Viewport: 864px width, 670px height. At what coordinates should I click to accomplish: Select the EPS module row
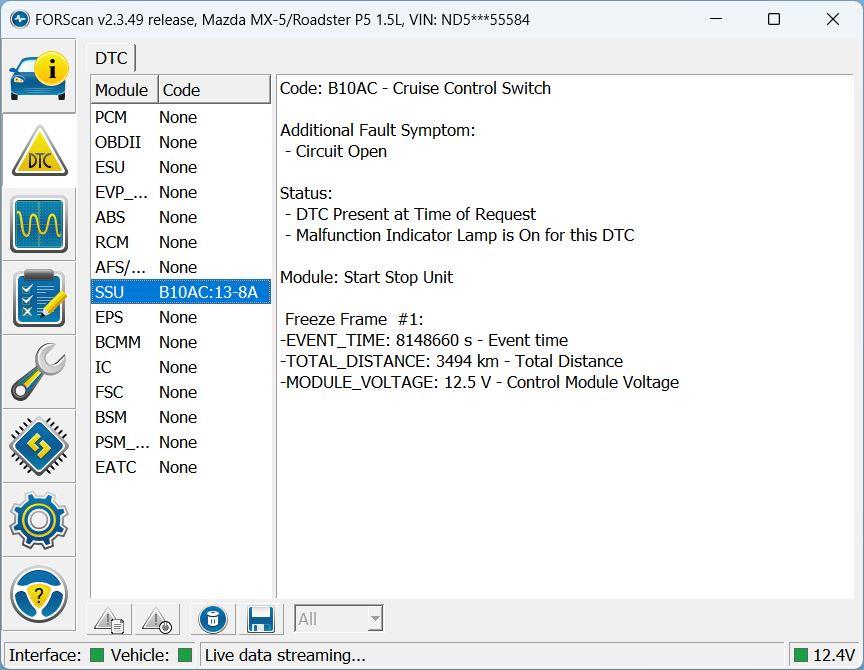(x=181, y=317)
